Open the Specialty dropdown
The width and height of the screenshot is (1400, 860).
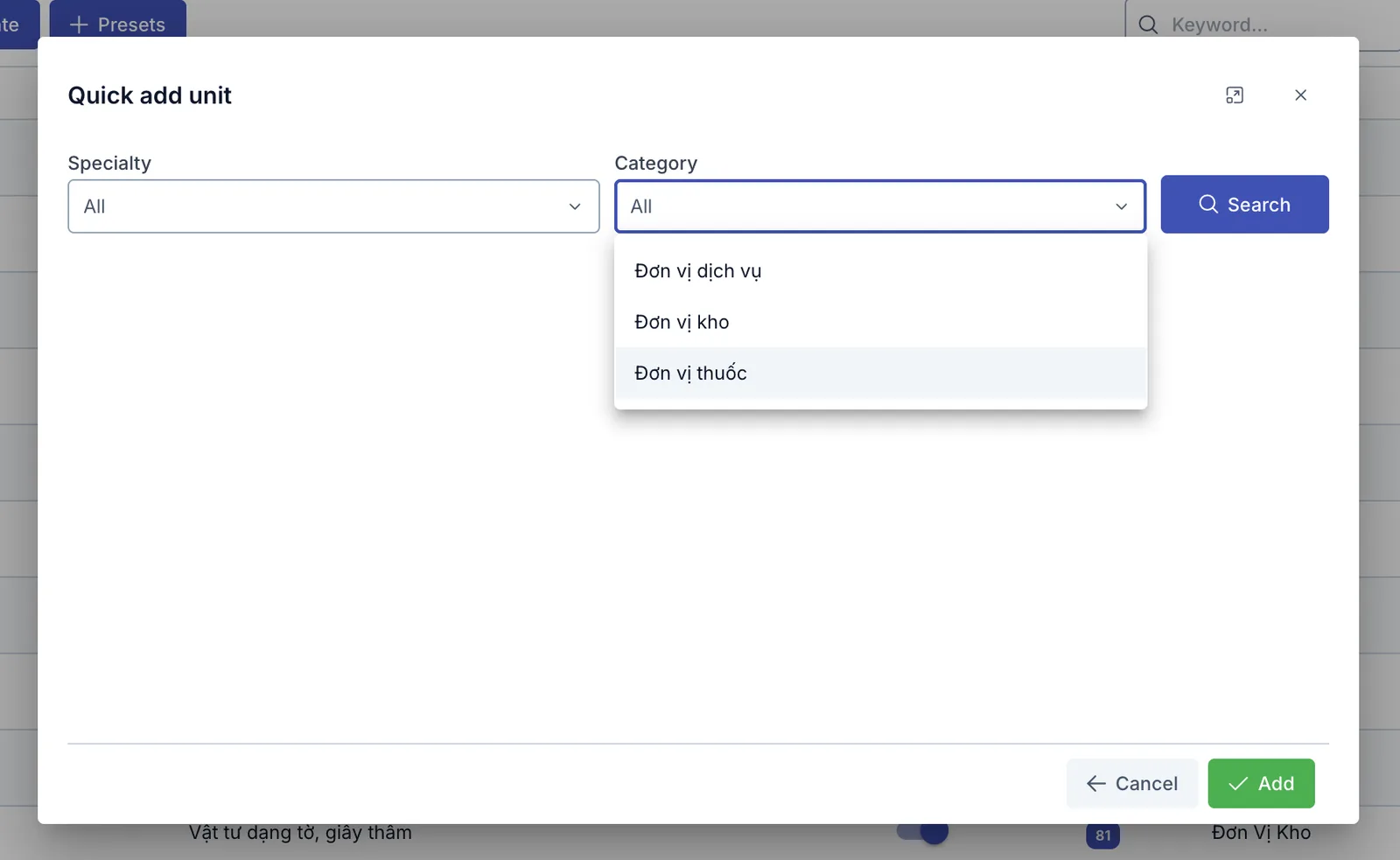click(x=333, y=206)
